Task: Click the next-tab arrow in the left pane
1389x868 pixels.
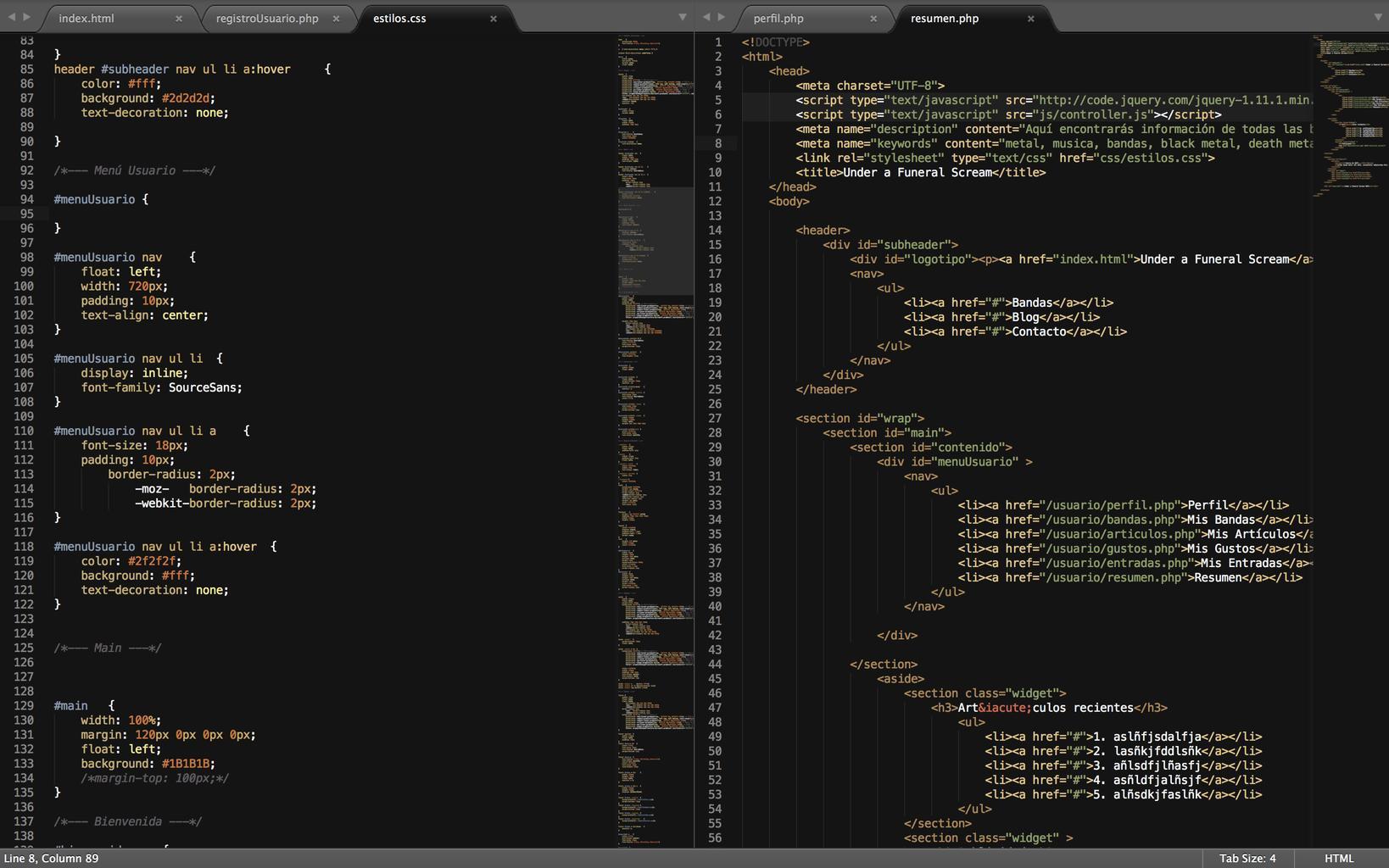Action: [27, 17]
